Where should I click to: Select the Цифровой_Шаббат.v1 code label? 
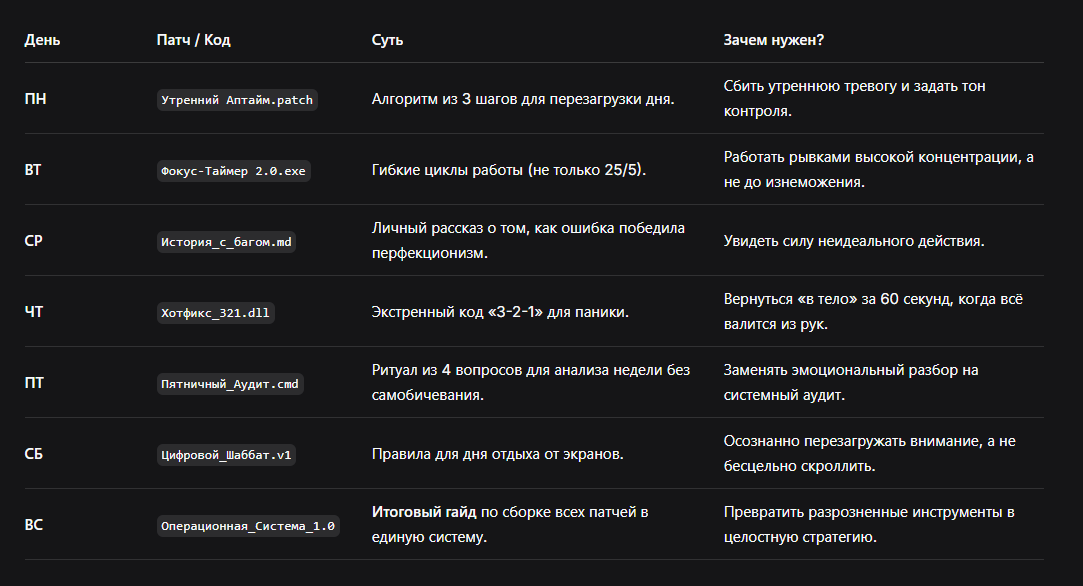227,455
